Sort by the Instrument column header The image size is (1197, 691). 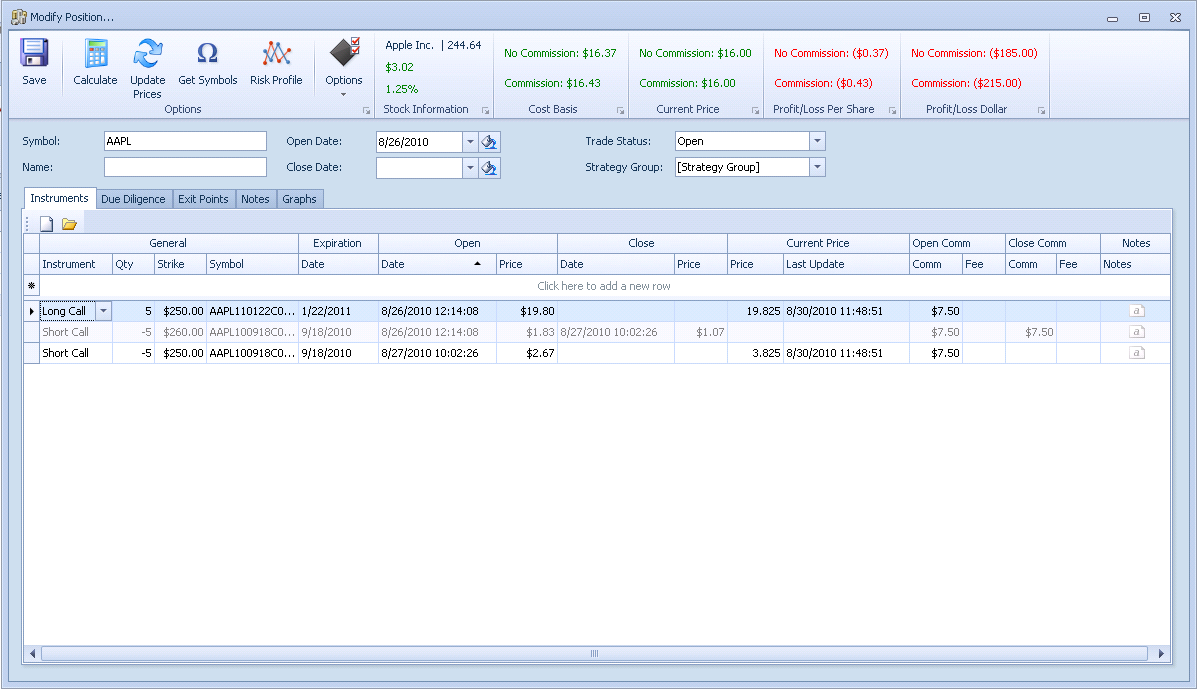click(76, 264)
